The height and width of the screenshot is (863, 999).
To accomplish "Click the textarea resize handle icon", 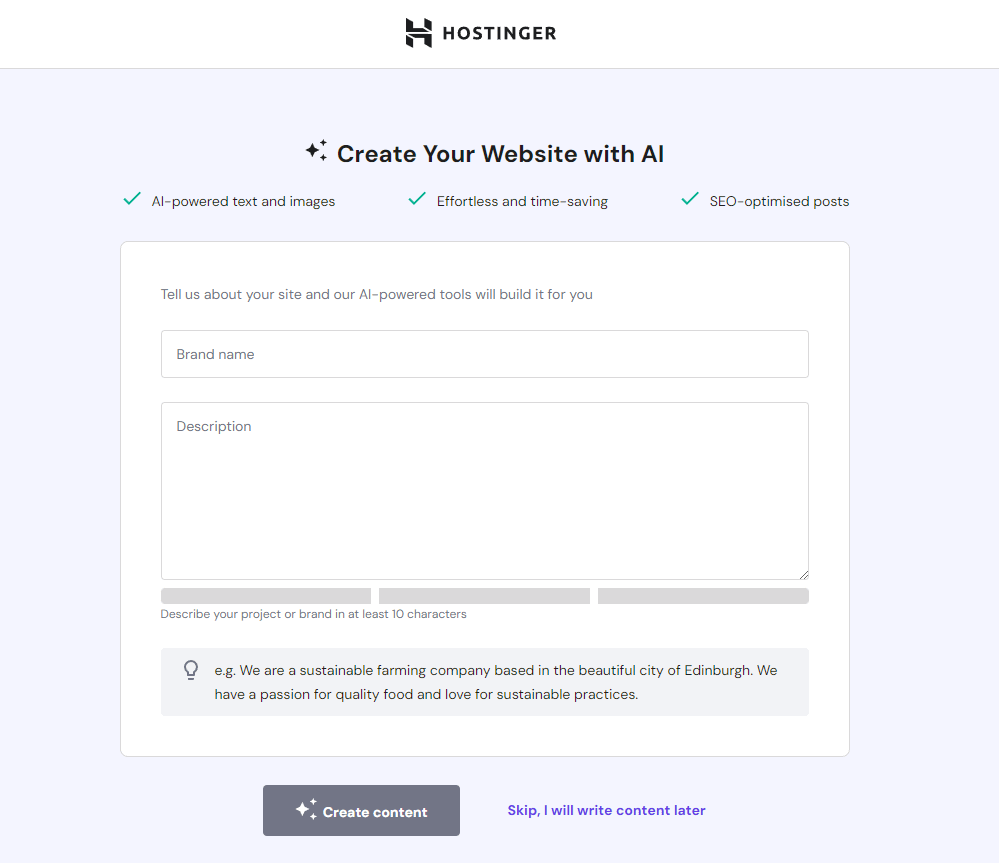I will 803,573.
